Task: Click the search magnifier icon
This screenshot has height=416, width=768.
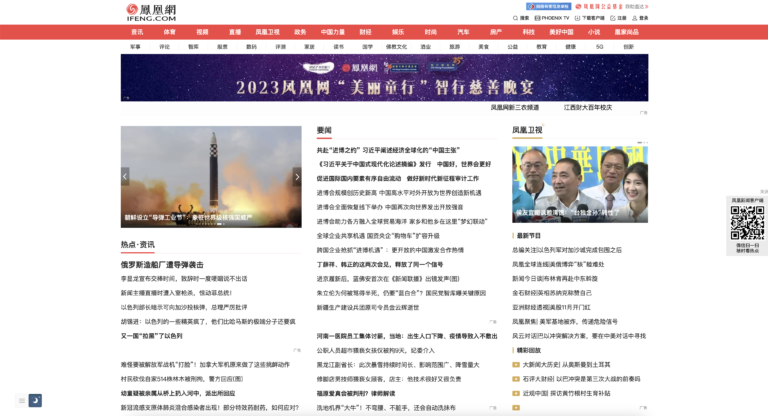Action: coord(515,18)
